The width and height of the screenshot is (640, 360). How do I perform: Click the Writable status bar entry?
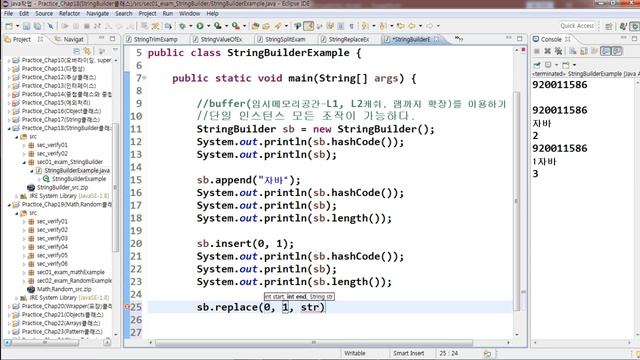pos(355,353)
